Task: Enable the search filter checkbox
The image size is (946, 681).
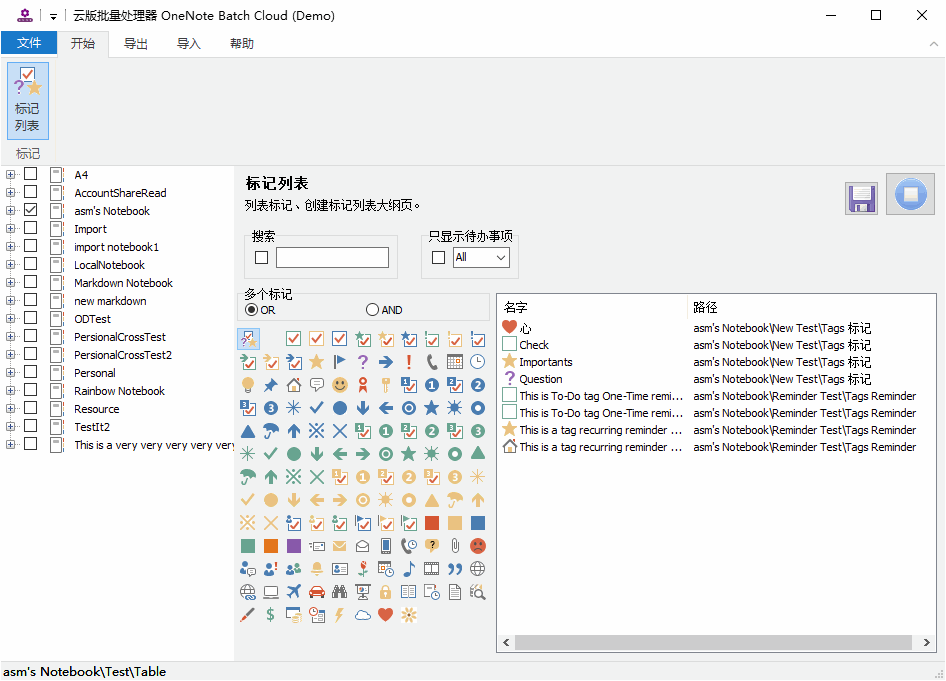Action: point(261,258)
